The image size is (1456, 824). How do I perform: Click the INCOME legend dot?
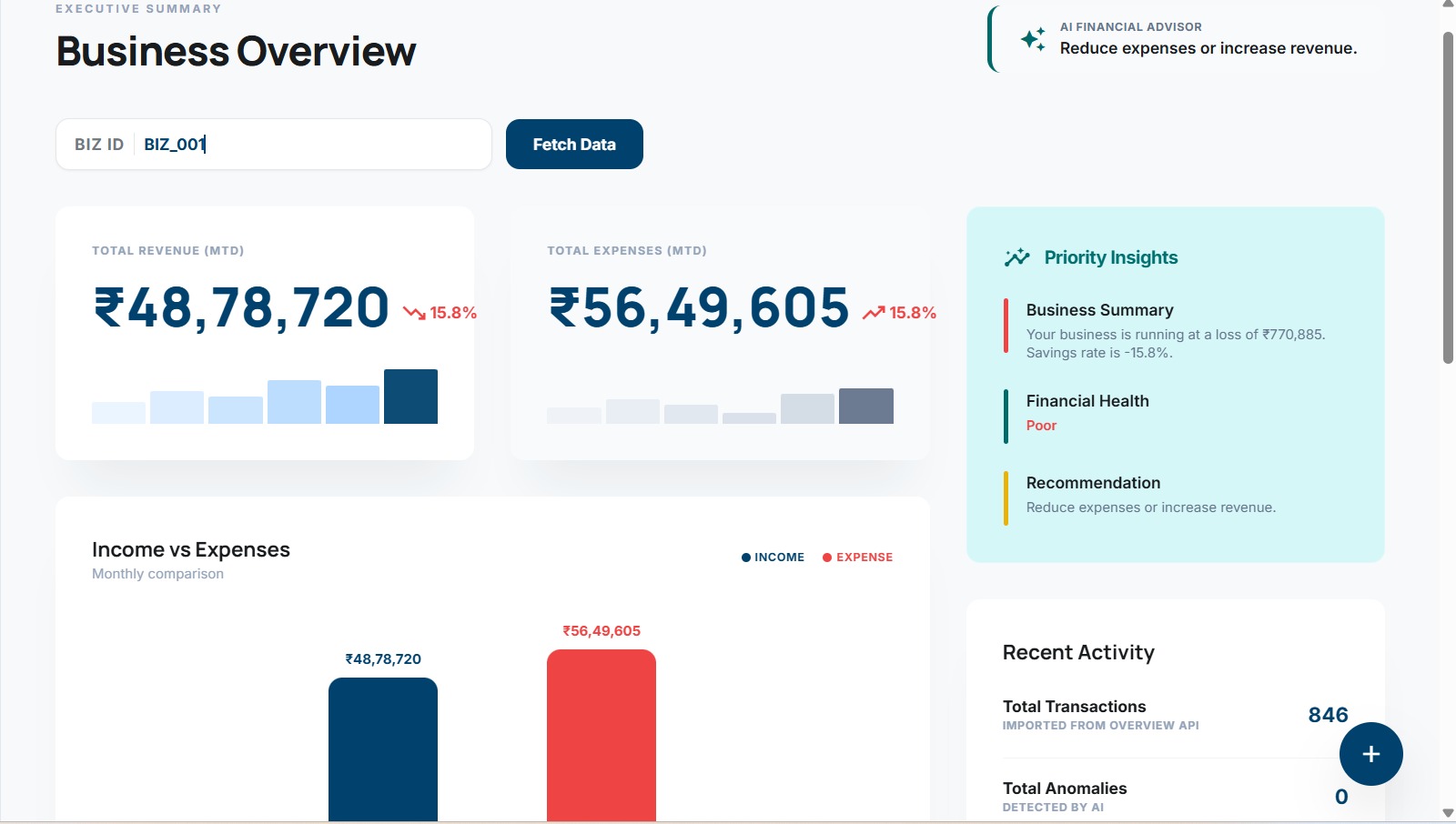[x=746, y=558]
